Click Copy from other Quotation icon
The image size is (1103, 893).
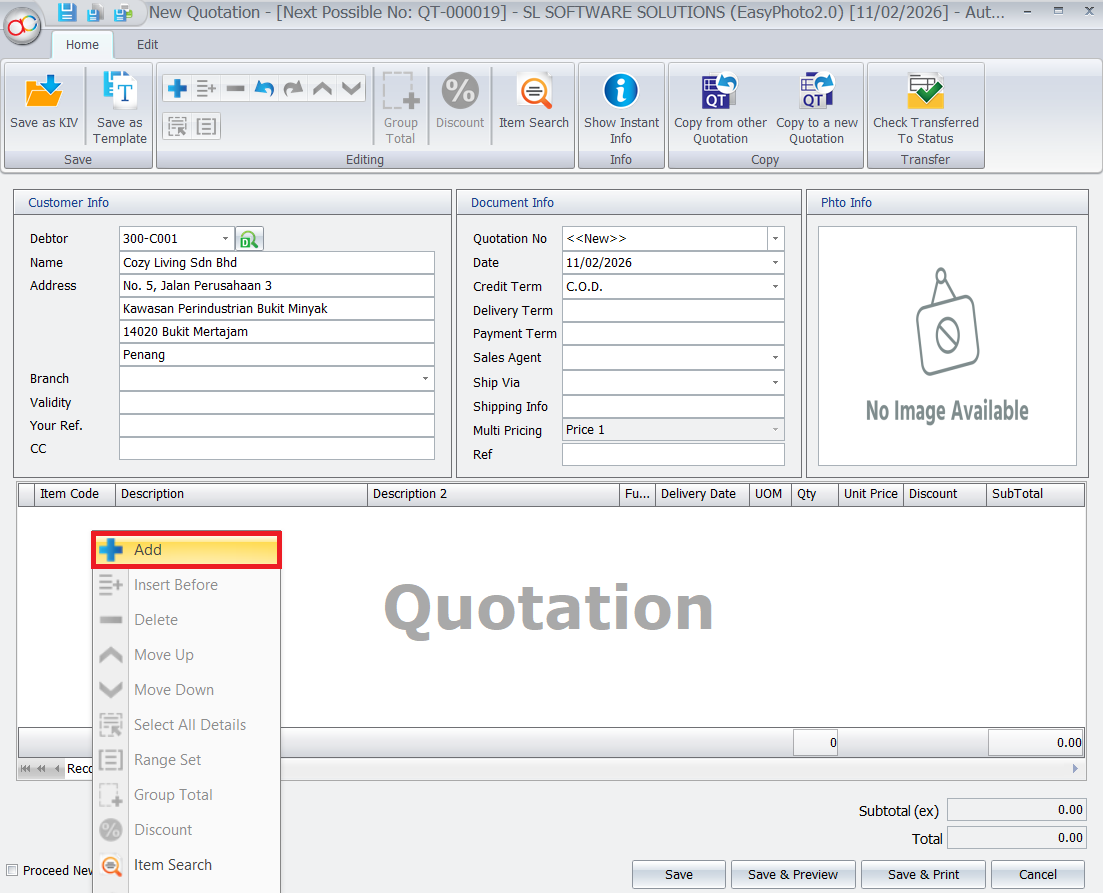pos(720,93)
